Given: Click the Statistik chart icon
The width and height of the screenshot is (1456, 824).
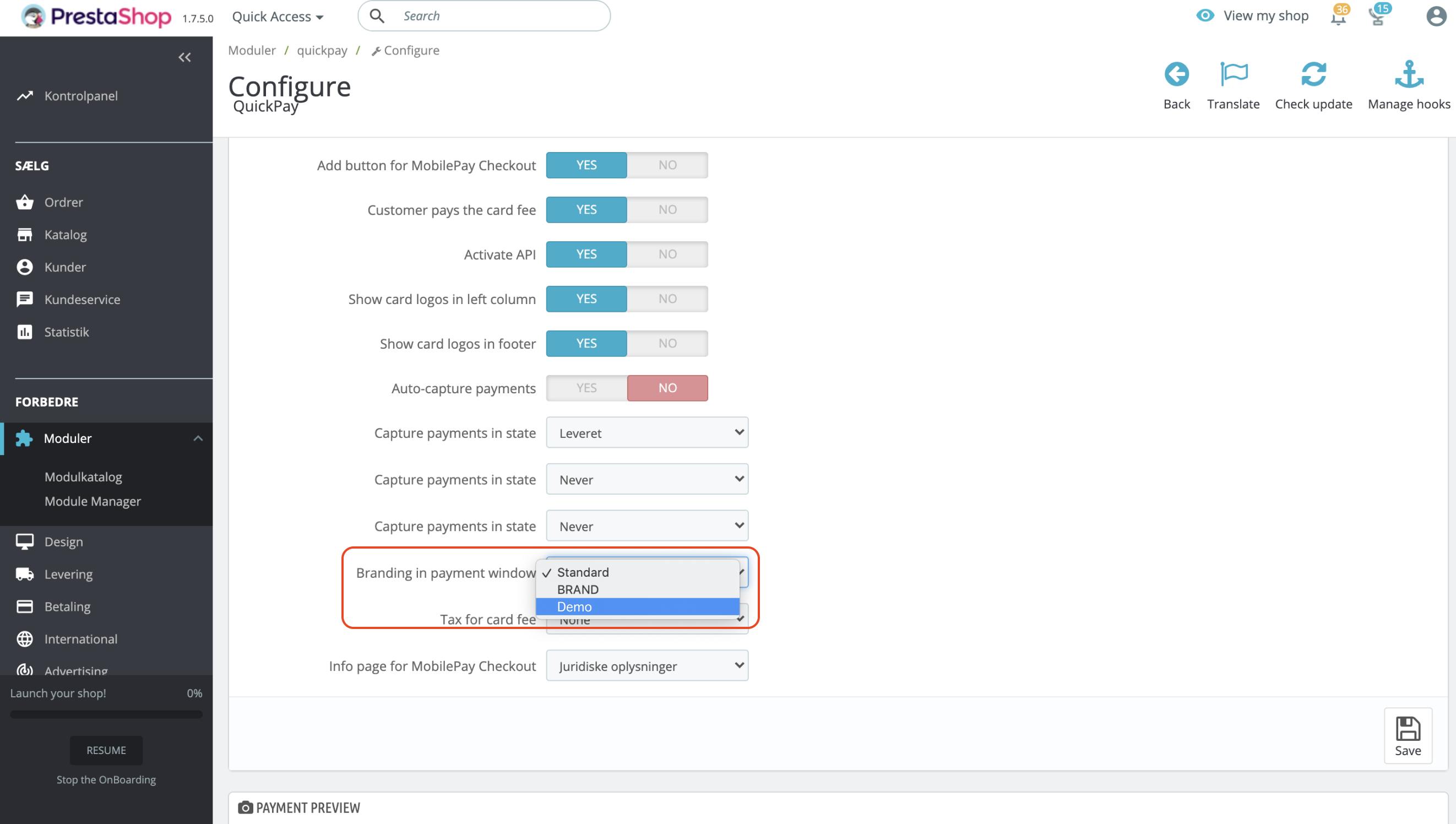Looking at the screenshot, I should [24, 332].
